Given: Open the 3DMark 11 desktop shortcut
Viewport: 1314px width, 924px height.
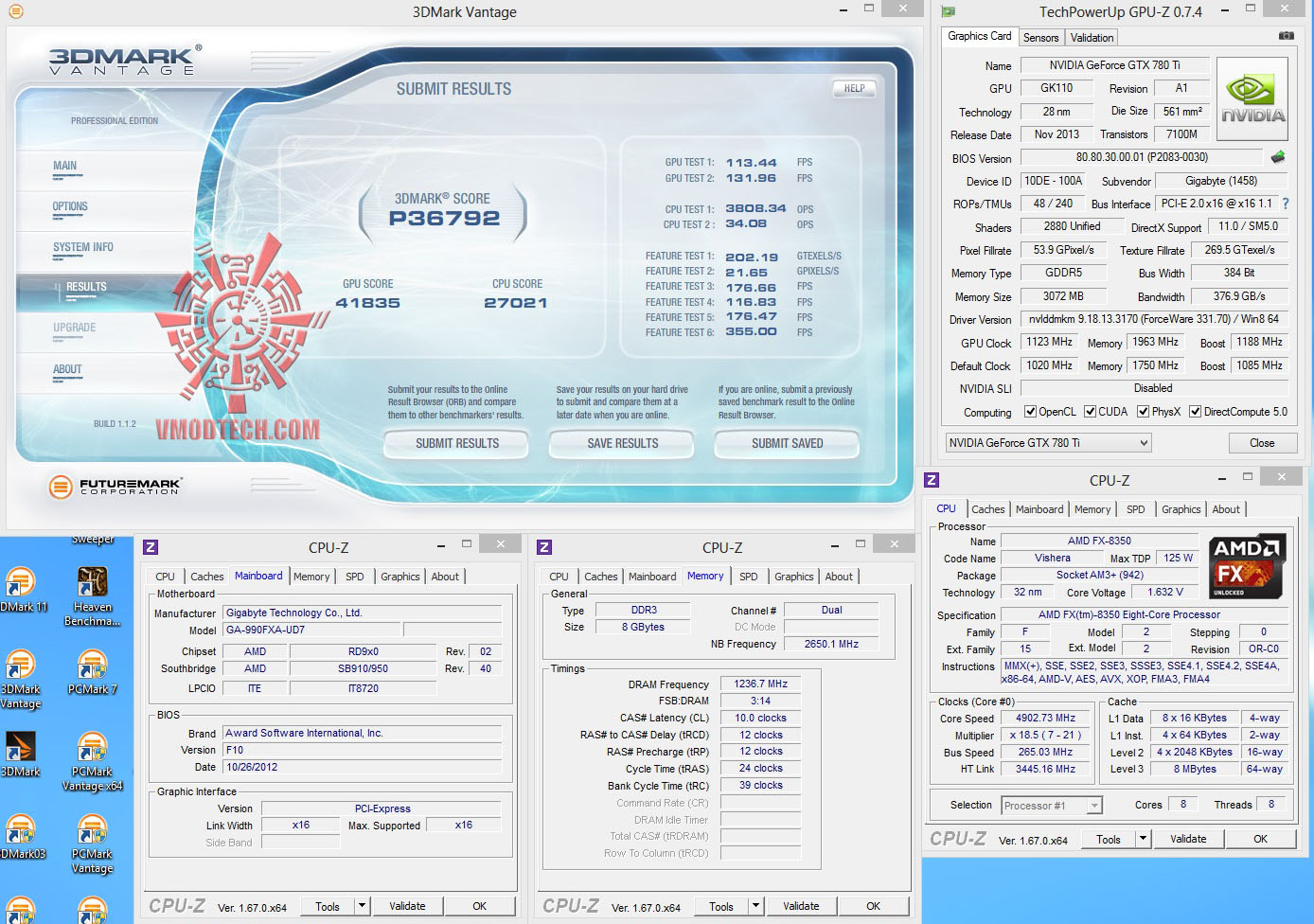Looking at the screenshot, I should 21,589.
